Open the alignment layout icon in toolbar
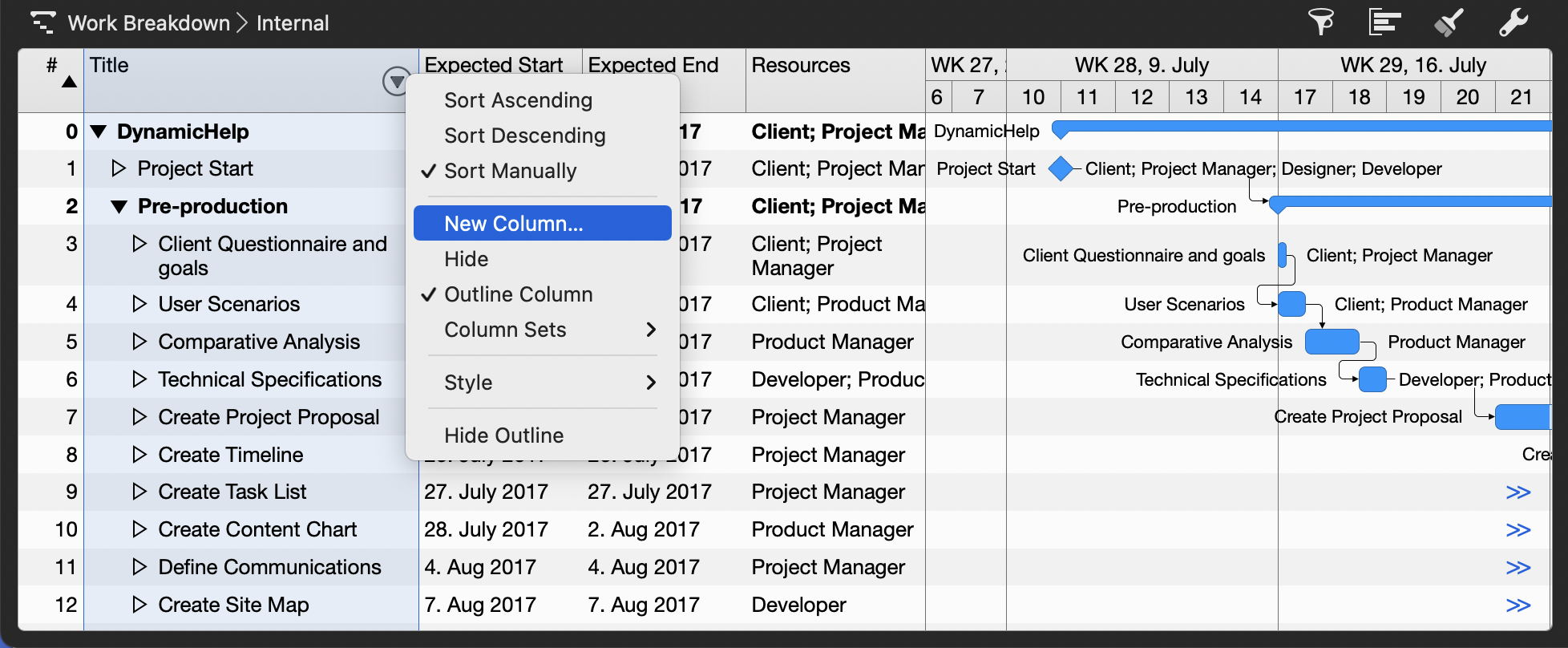 coord(1384,22)
